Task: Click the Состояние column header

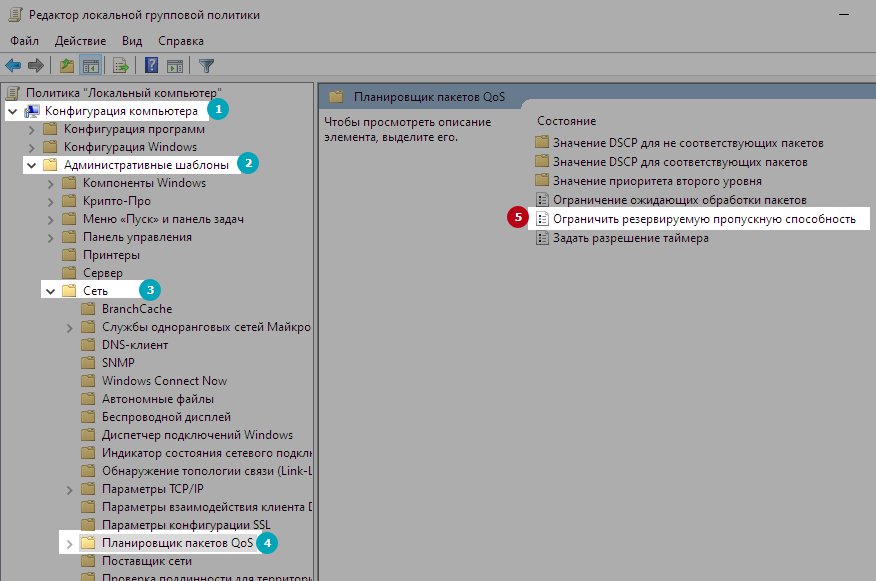Action: 566,121
